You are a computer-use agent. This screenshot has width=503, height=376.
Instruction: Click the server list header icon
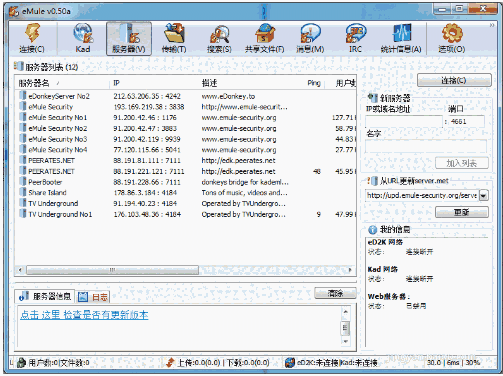coord(19,66)
